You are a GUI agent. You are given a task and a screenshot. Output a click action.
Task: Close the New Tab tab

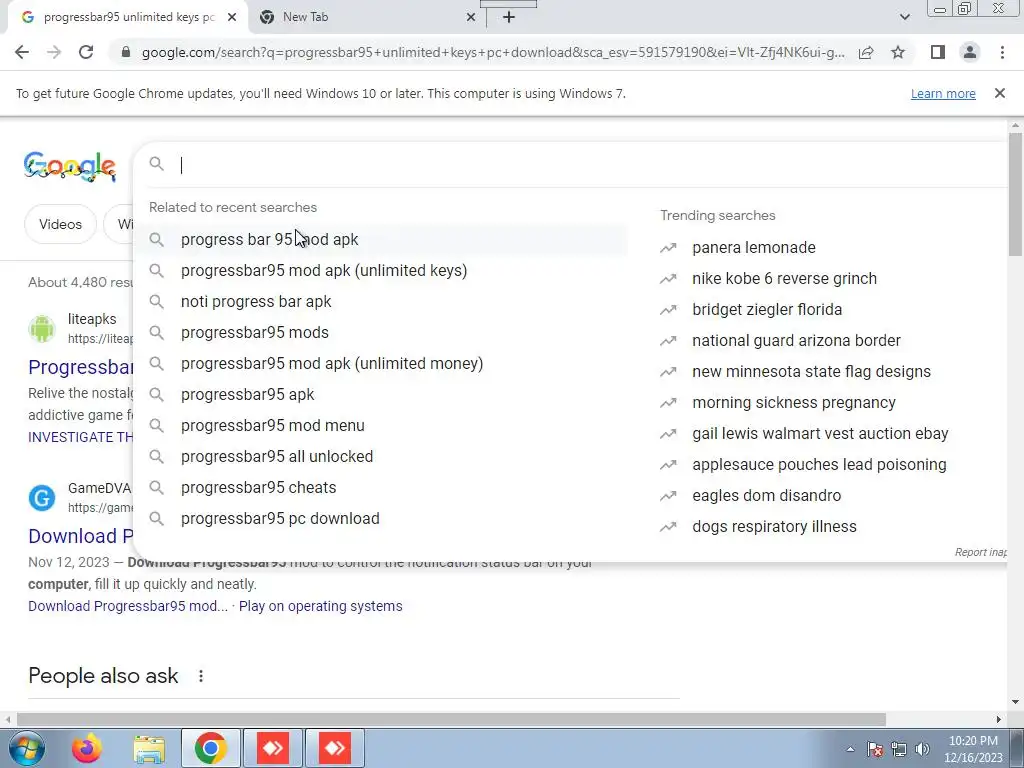click(471, 17)
